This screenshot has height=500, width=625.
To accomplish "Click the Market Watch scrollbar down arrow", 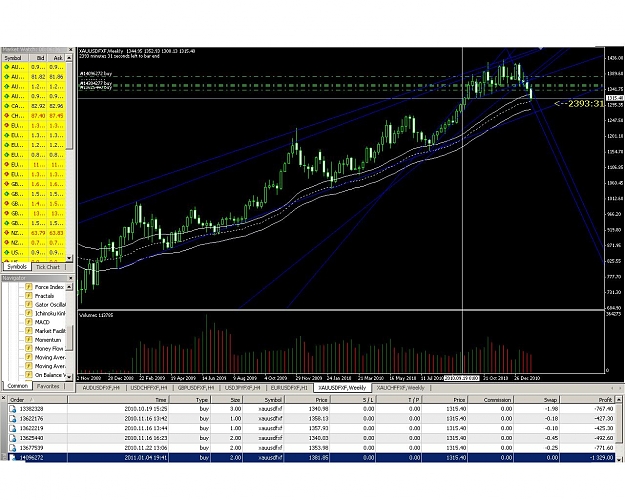I will tap(69, 258).
